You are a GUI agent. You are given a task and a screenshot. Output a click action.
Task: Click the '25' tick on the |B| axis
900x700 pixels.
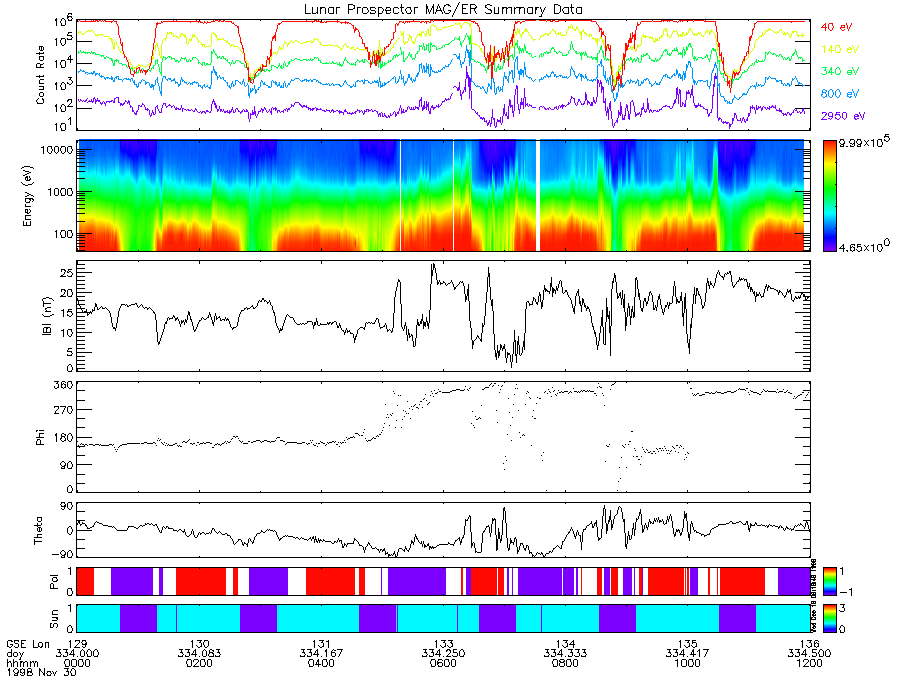pos(67,273)
